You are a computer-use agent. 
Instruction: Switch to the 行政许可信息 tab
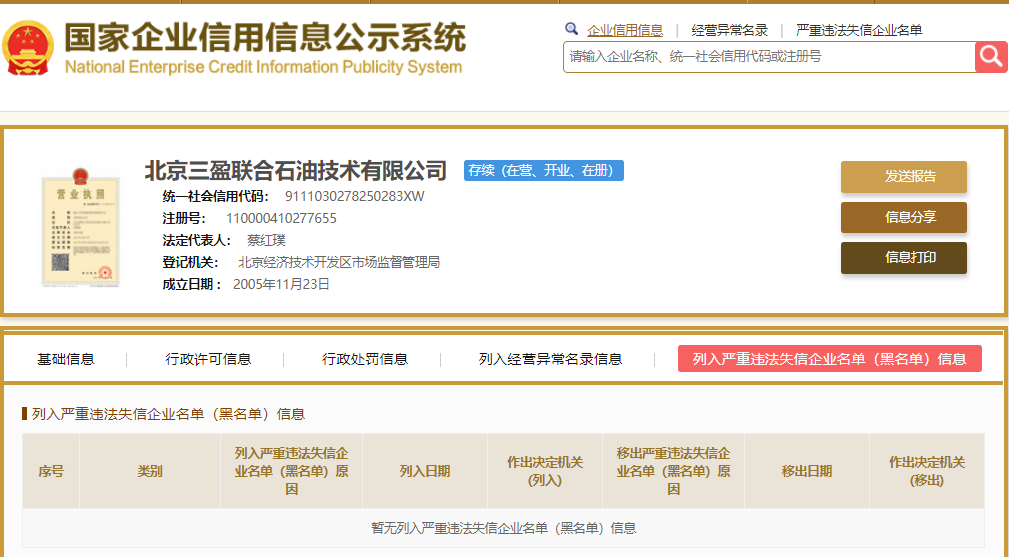[208, 359]
